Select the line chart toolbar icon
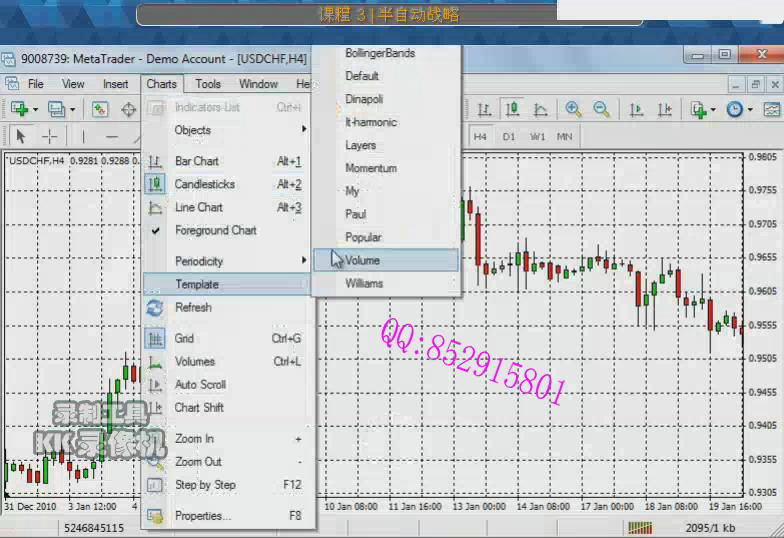The width and height of the screenshot is (784, 538). [x=540, y=109]
